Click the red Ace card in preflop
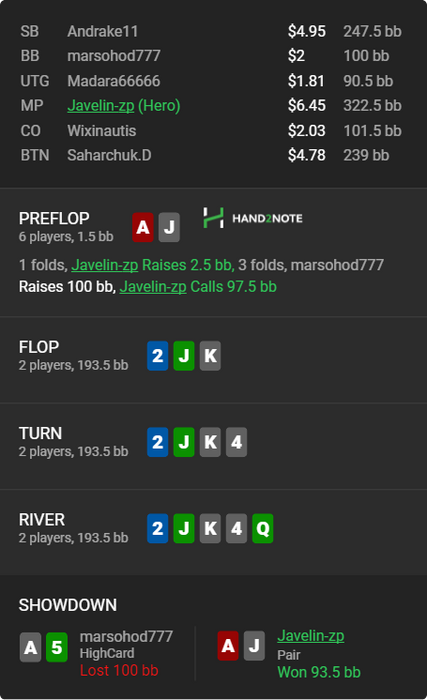This screenshot has width=427, height=700. tap(143, 228)
